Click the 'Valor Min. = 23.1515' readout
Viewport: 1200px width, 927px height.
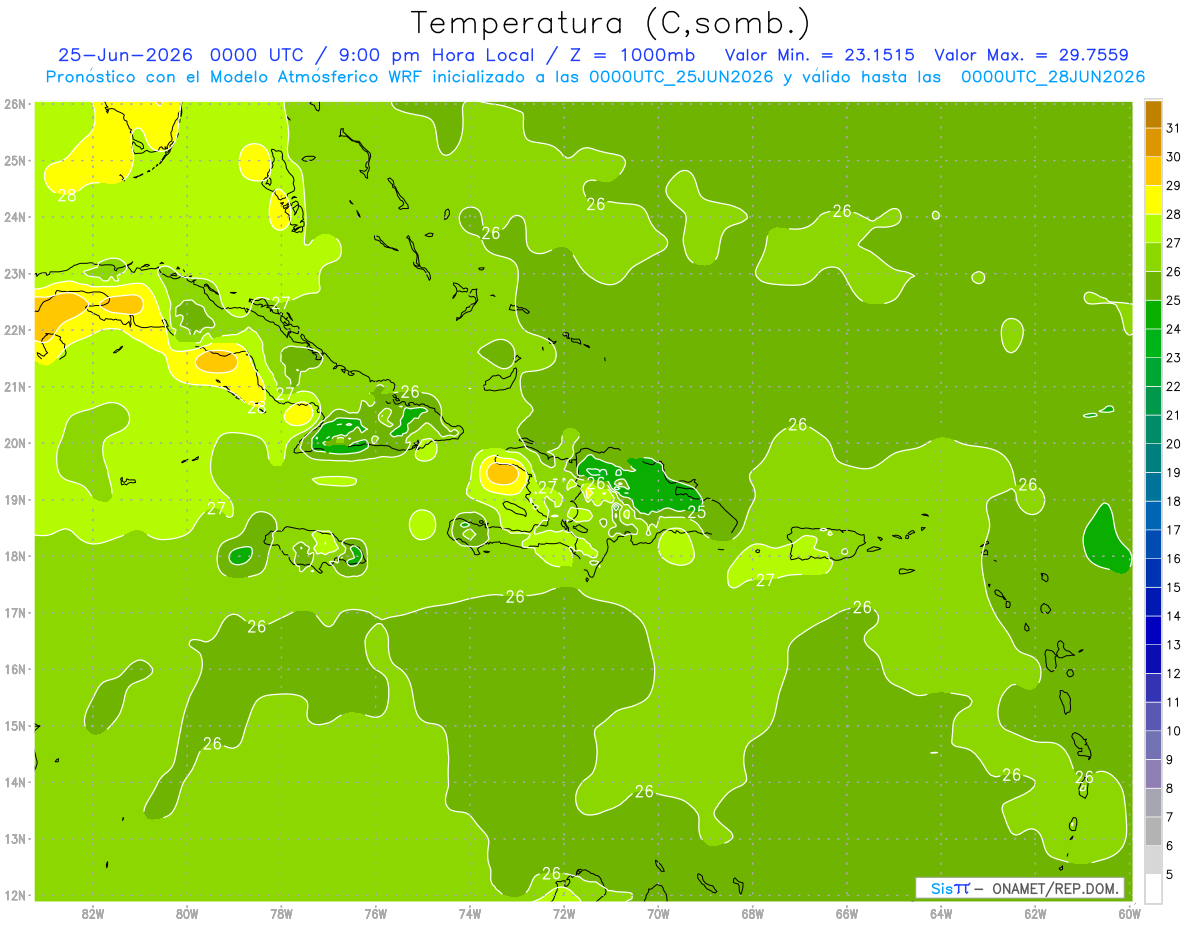[x=819, y=55]
